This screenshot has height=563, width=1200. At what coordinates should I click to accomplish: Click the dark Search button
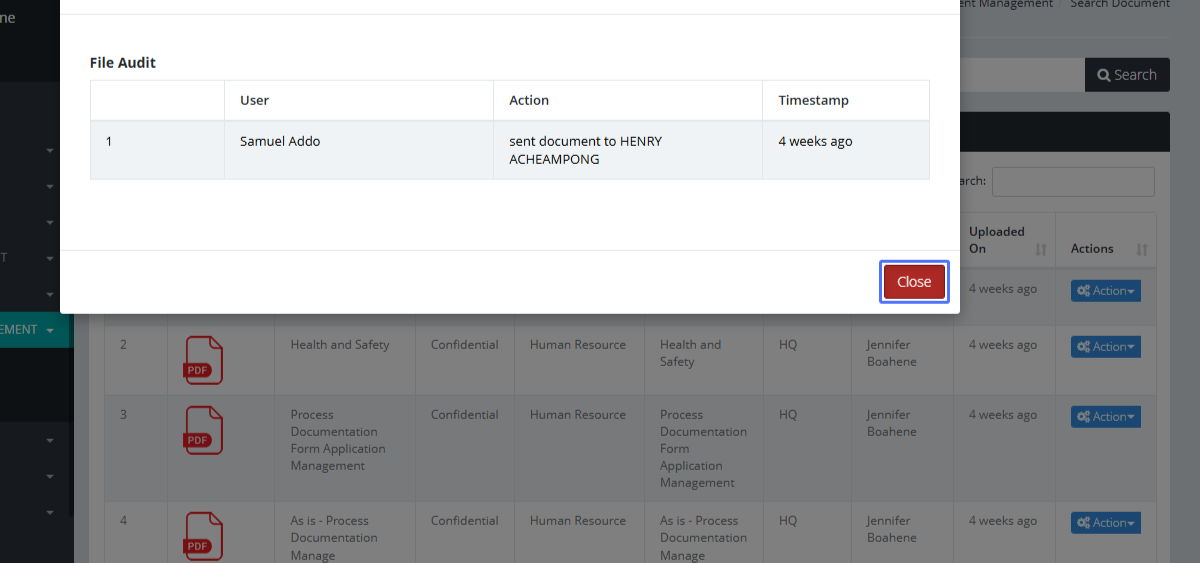1127,75
